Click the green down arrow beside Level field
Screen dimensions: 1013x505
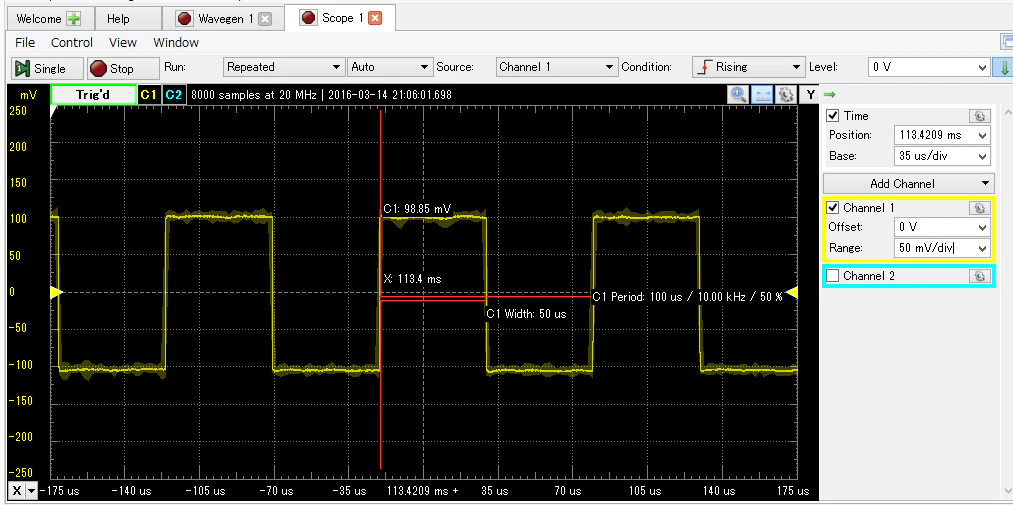click(x=1005, y=67)
